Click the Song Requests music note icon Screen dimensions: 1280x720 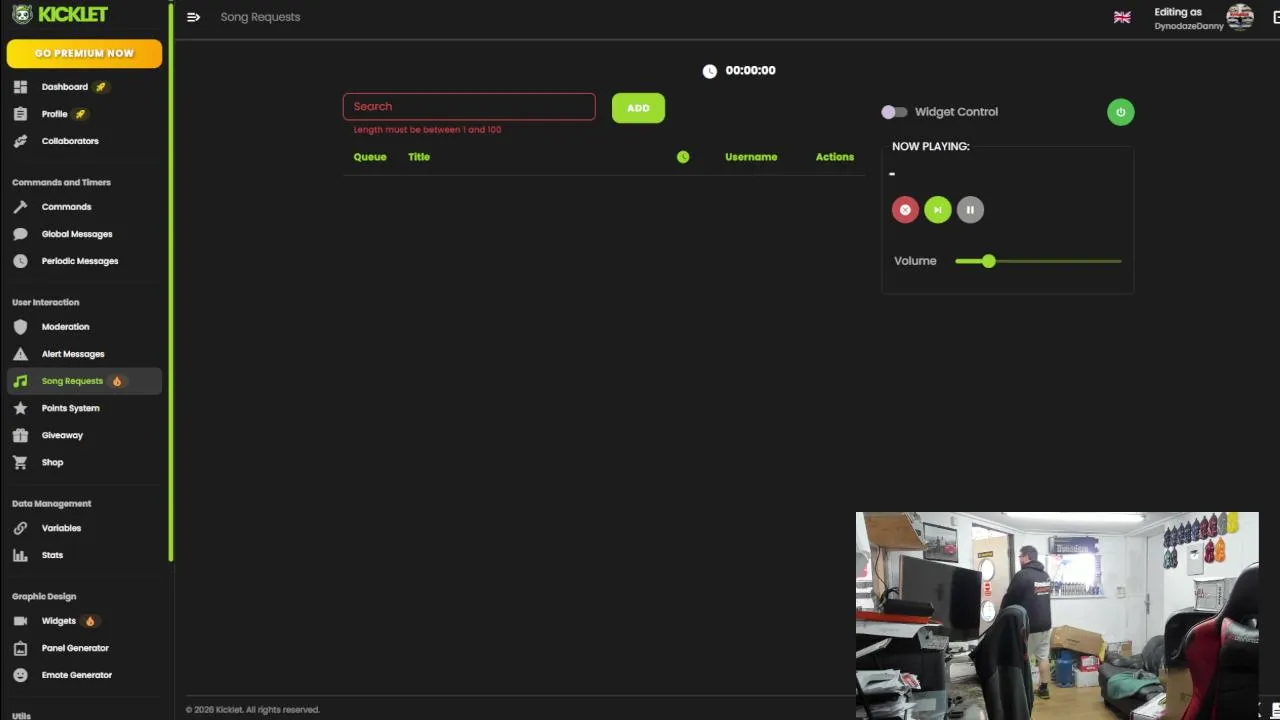tap(20, 381)
